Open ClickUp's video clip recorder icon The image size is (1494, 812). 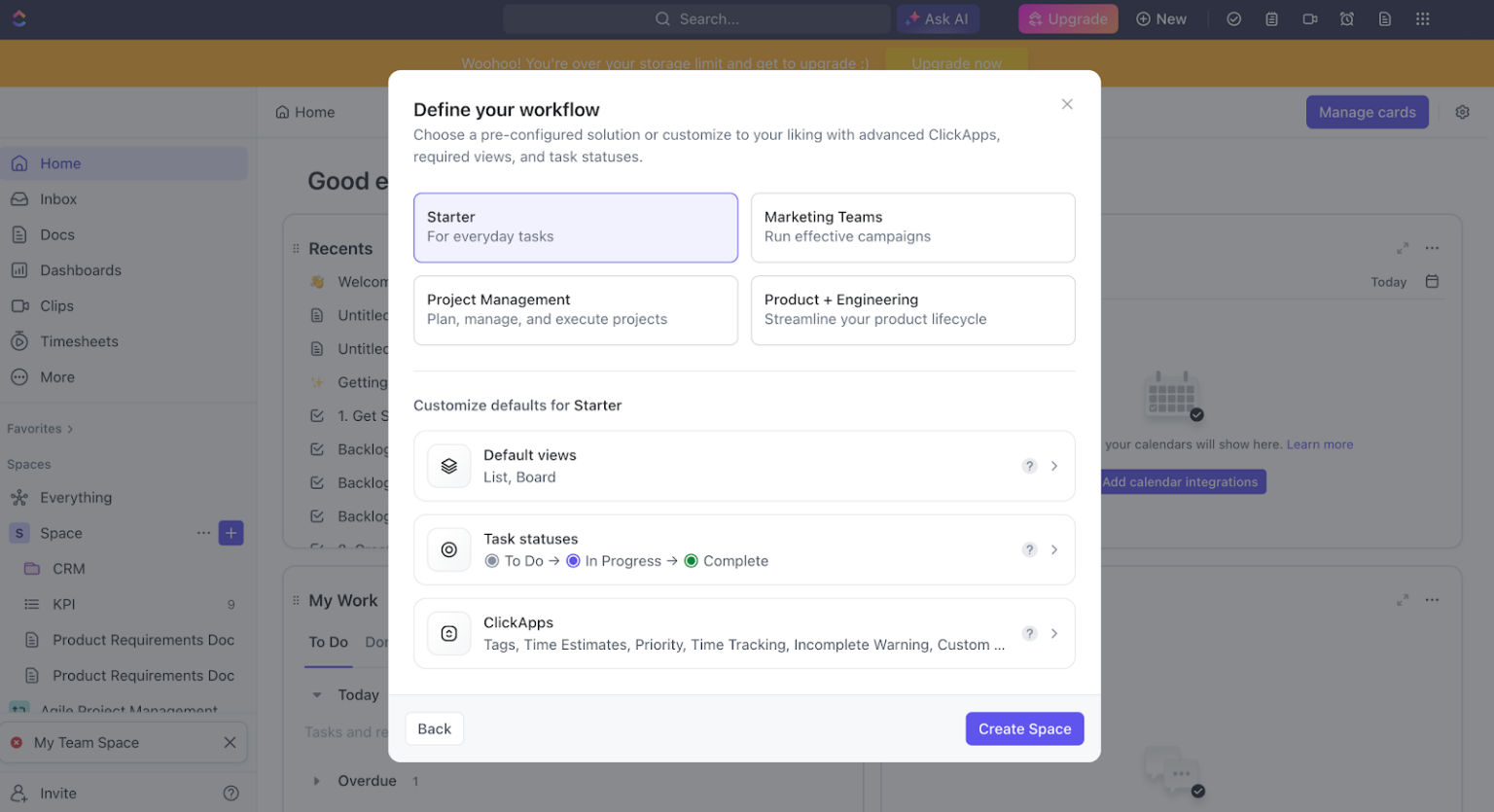pos(1309,18)
